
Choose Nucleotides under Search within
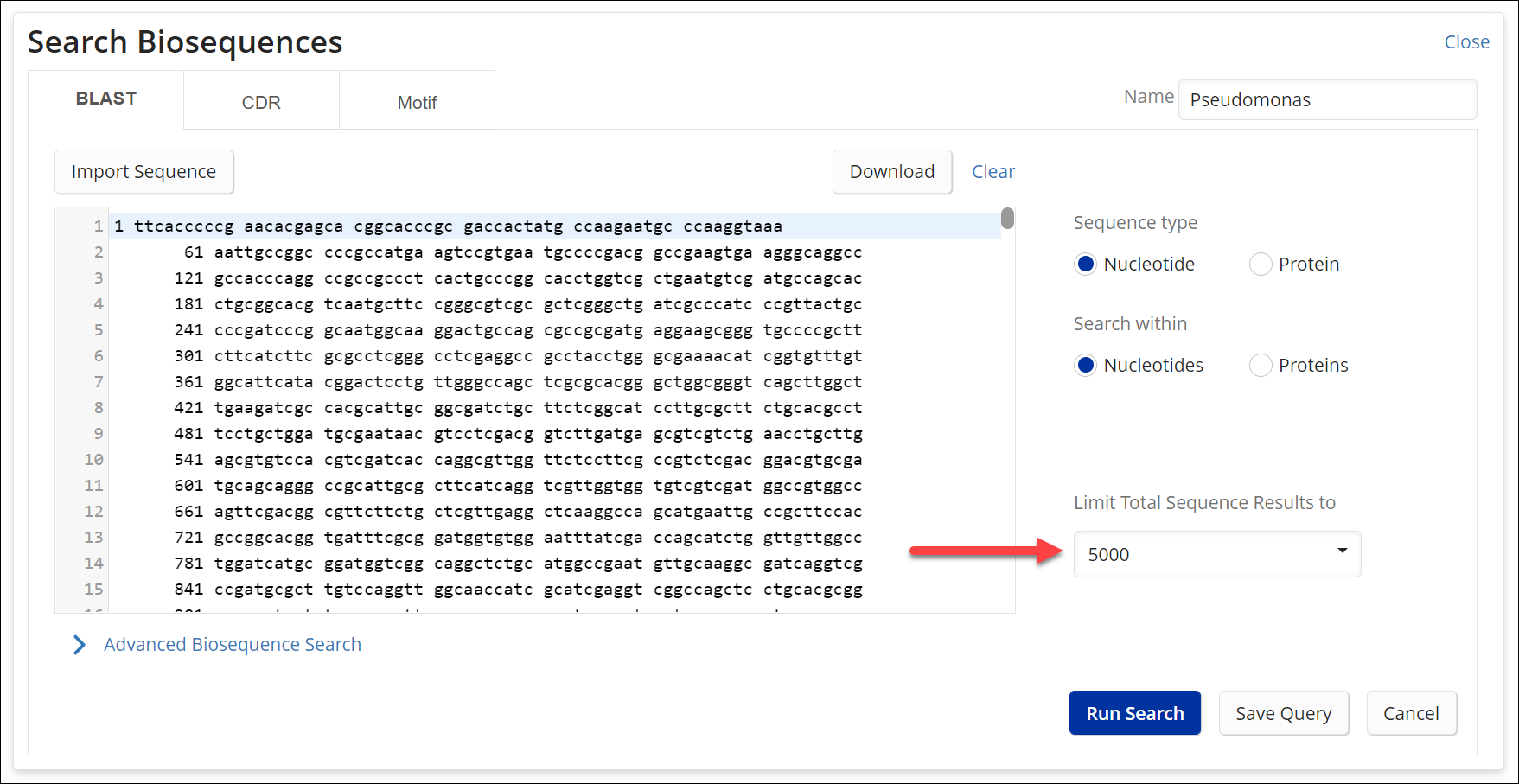point(1086,366)
